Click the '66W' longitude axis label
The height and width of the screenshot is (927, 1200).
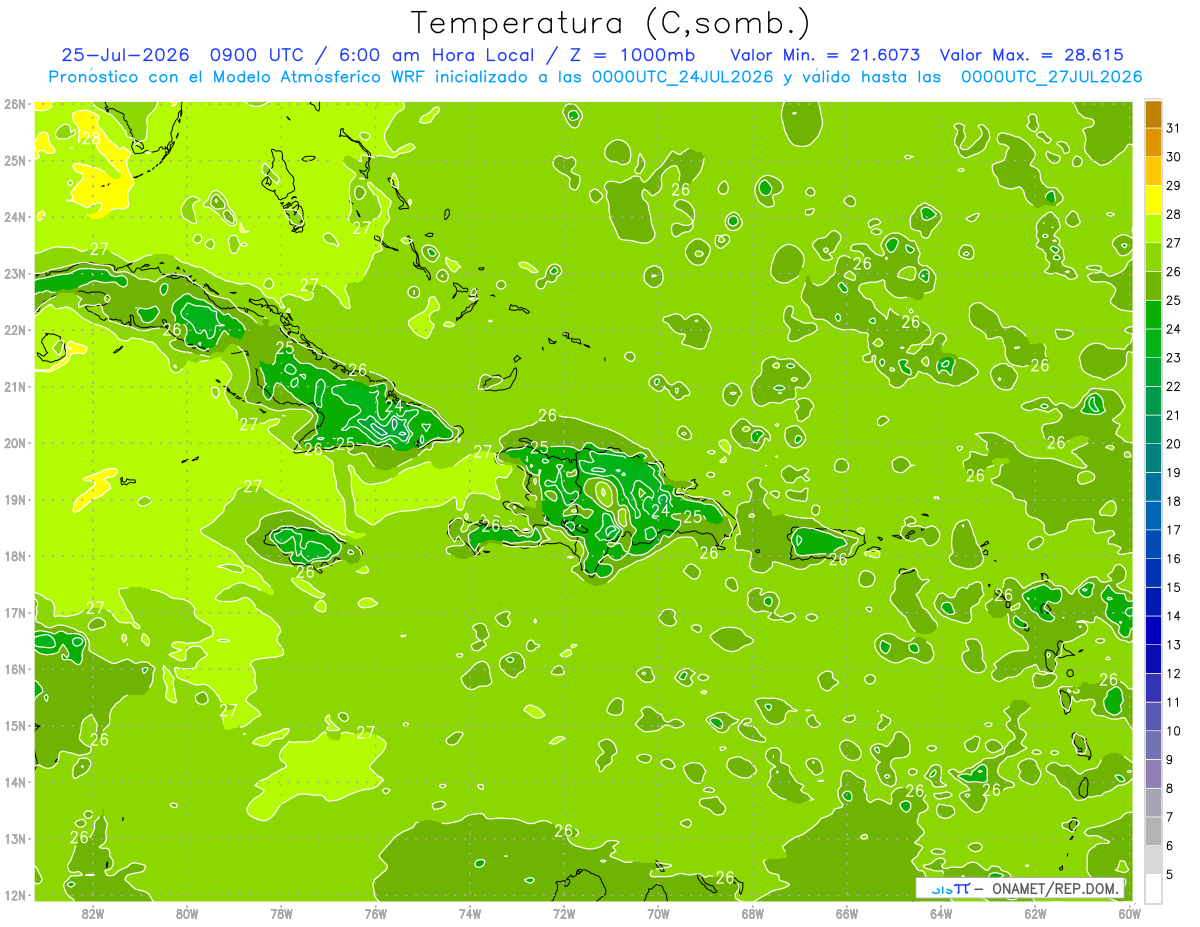[x=847, y=912]
